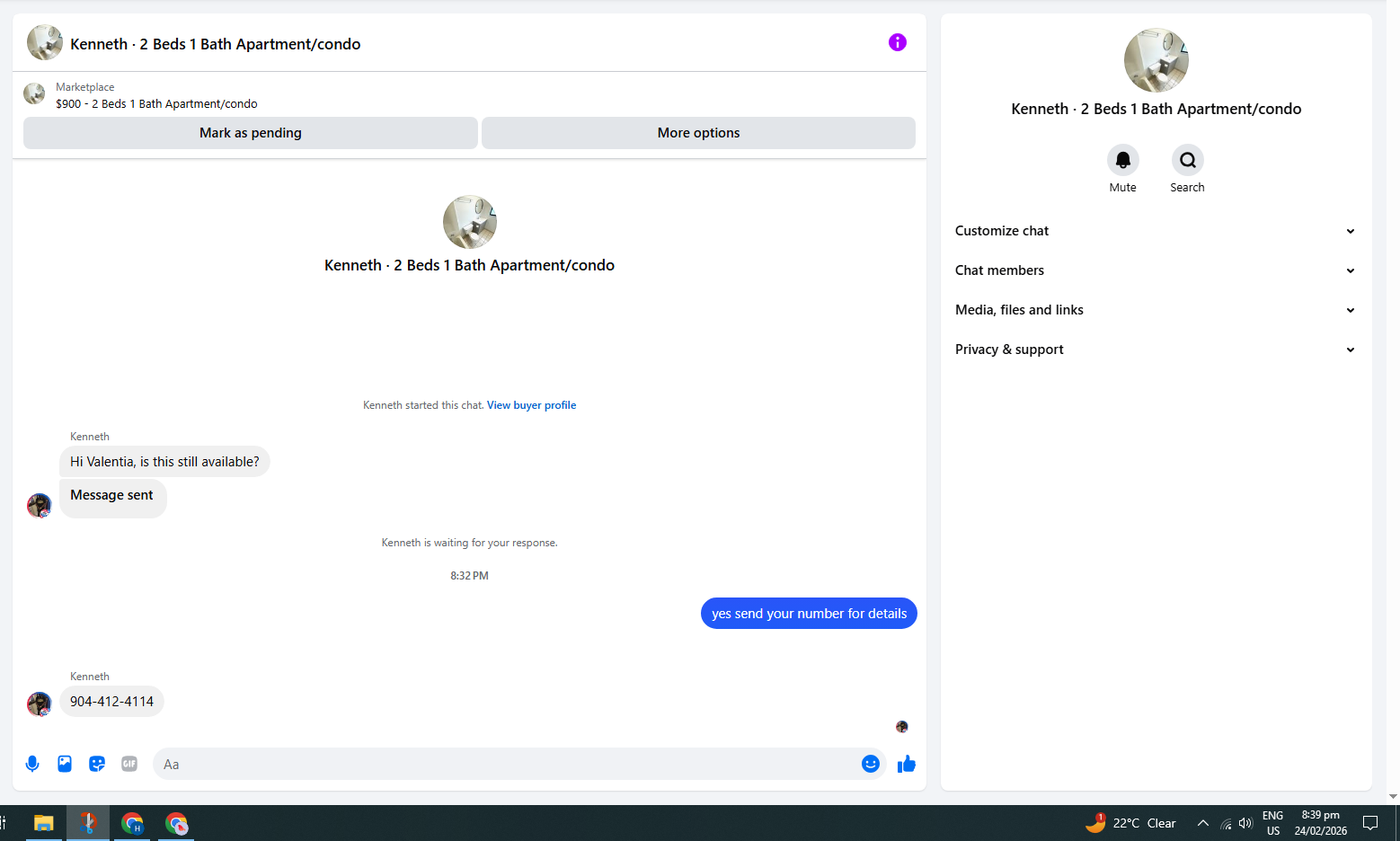The height and width of the screenshot is (841, 1400).
Task: Click the 904-412-4114 message bubble
Action: (x=111, y=702)
